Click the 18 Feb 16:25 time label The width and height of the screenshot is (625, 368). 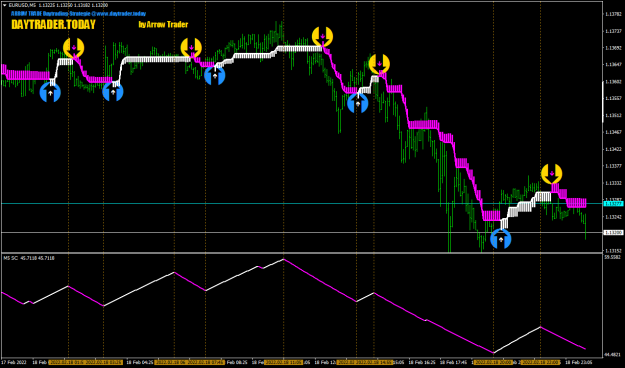pyautogui.click(x=421, y=363)
